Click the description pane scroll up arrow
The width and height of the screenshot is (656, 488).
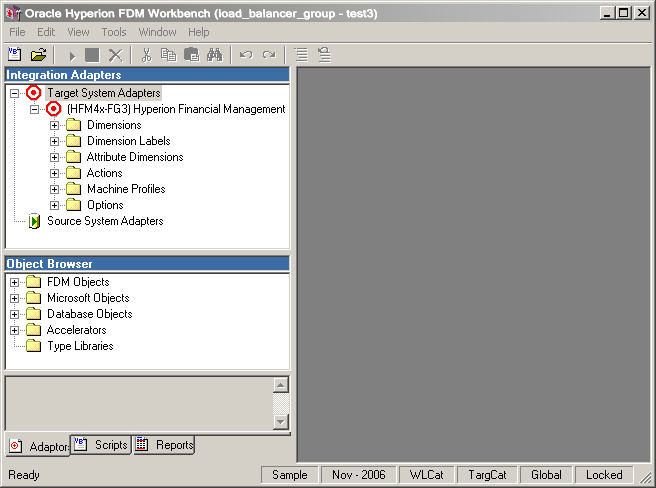(x=281, y=385)
